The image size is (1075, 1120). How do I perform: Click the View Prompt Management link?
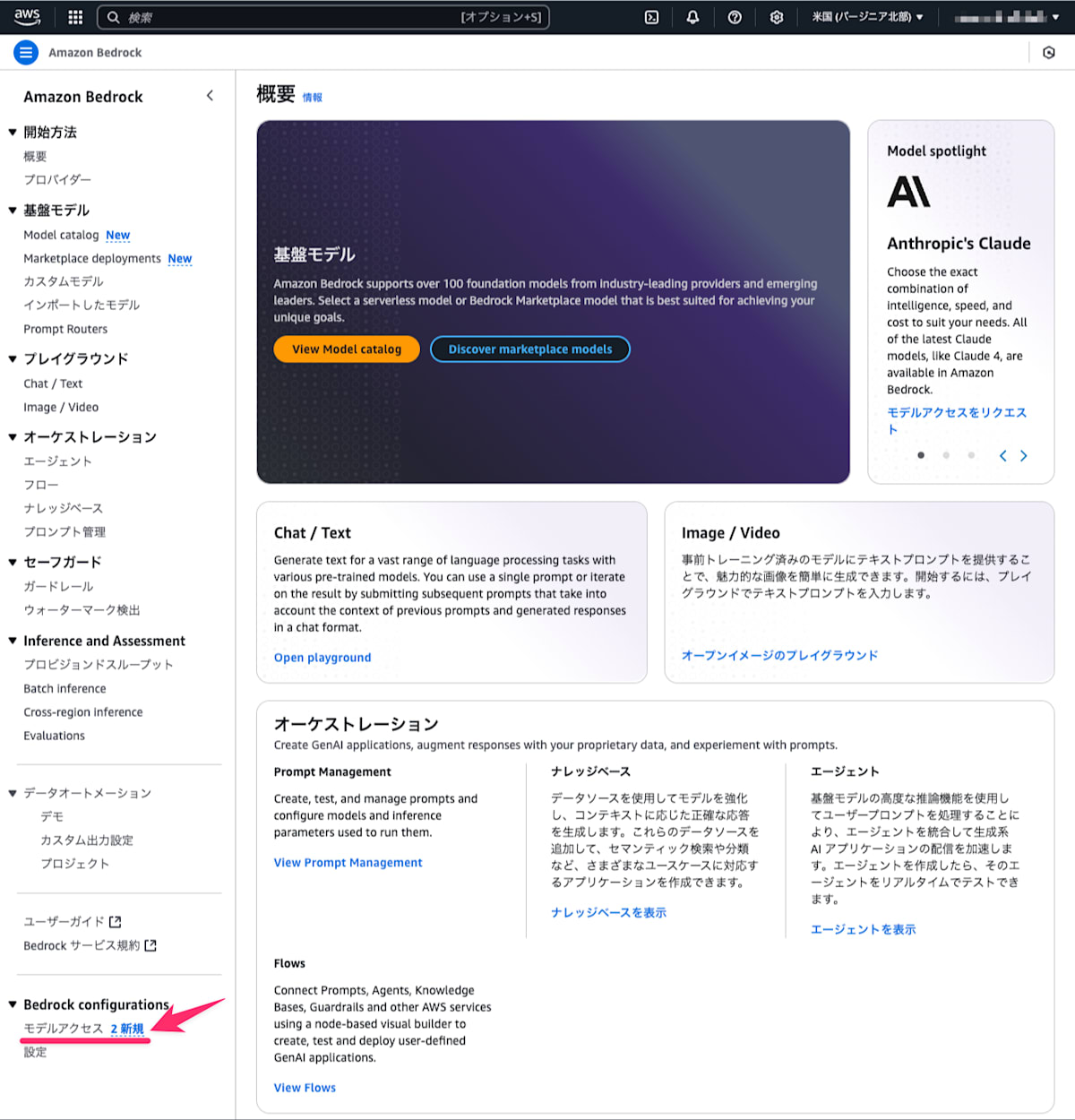[348, 863]
